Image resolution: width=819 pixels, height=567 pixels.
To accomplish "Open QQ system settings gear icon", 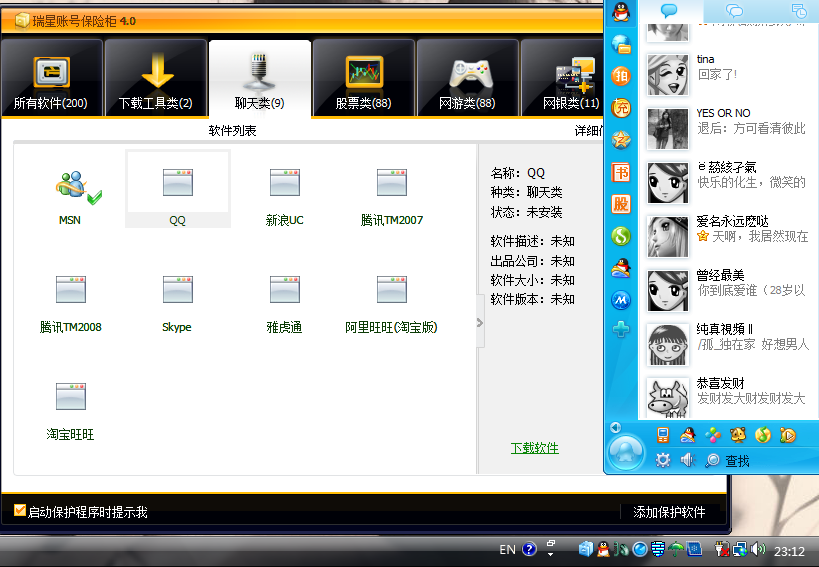I will 663,460.
